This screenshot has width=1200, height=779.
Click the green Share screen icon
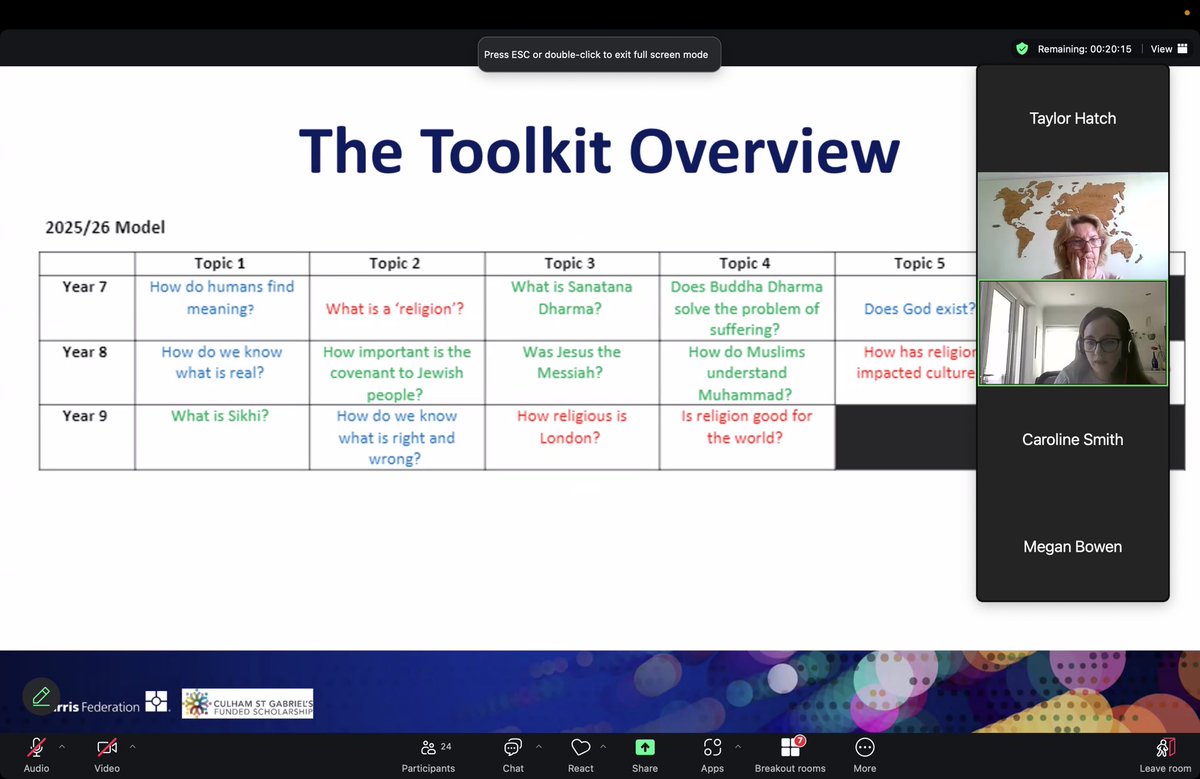coord(645,747)
